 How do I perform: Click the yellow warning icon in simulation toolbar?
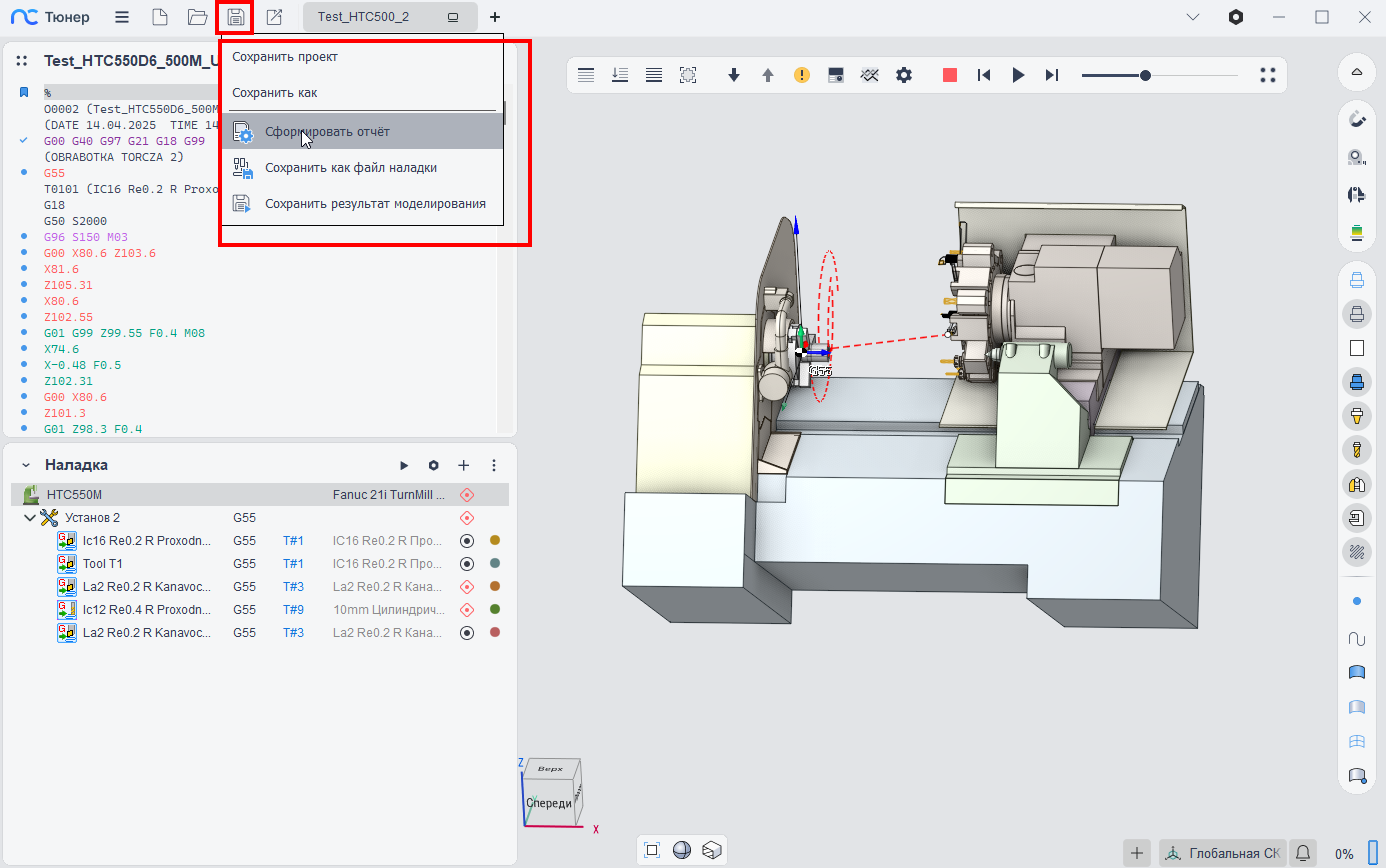pos(802,75)
